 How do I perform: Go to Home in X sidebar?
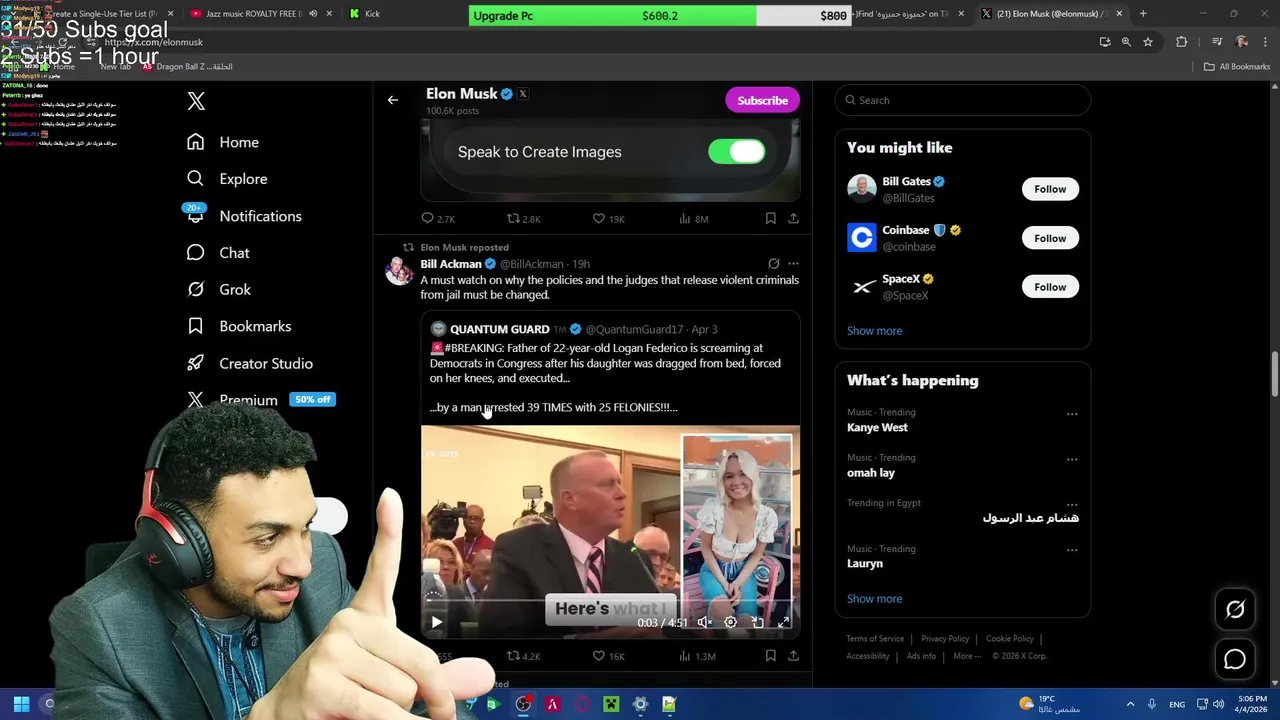[223, 142]
